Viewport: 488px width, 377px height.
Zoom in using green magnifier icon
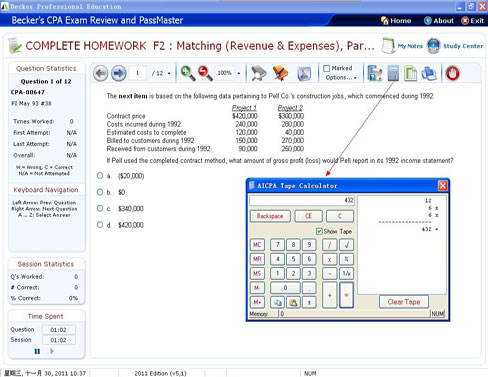(x=188, y=73)
